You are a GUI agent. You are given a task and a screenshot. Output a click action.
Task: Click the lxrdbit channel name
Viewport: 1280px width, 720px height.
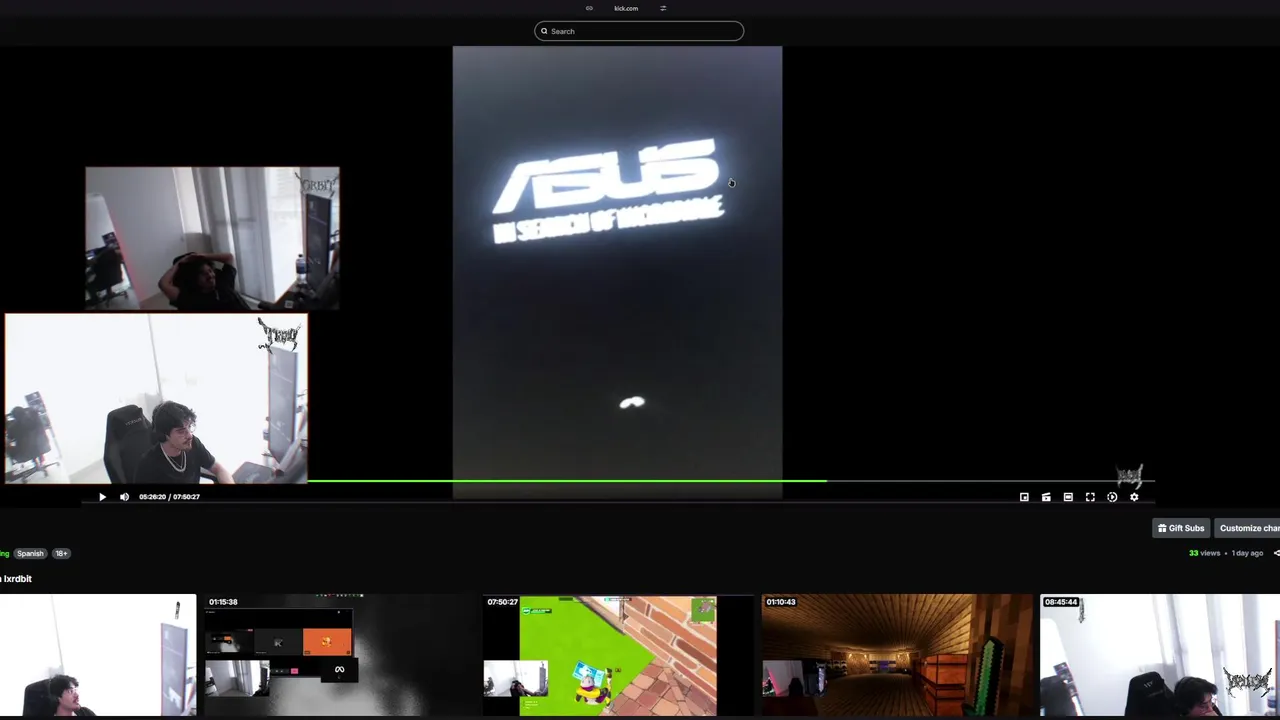[18, 579]
